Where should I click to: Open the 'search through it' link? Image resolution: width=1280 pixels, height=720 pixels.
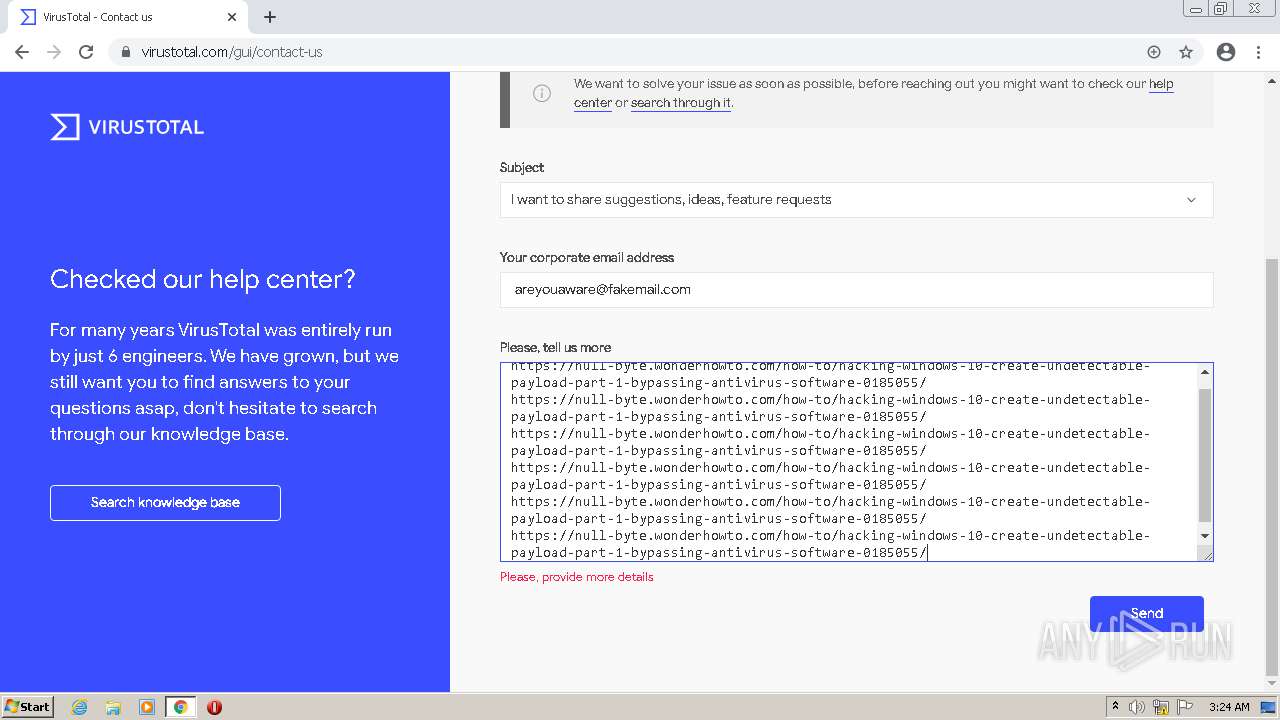pos(681,103)
